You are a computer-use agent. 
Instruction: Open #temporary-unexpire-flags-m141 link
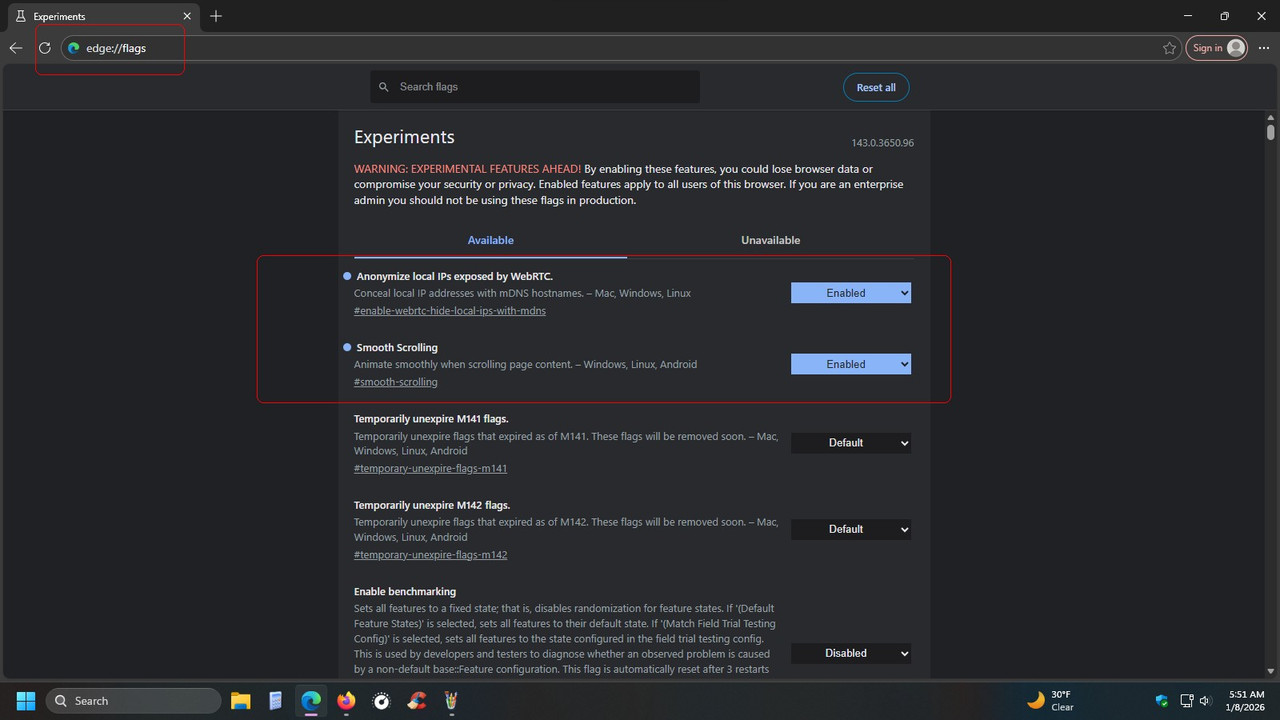pyautogui.click(x=431, y=468)
